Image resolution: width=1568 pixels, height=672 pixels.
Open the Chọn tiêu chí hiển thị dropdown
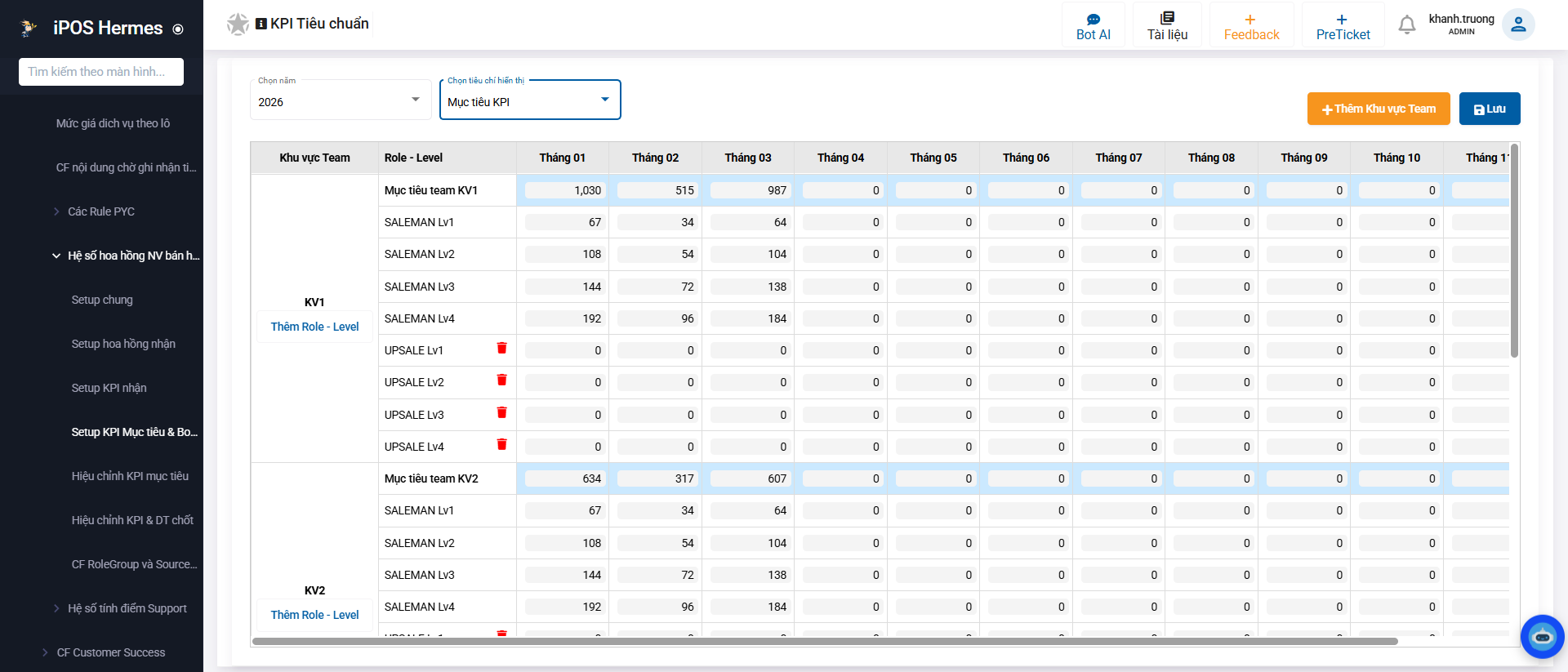click(530, 100)
